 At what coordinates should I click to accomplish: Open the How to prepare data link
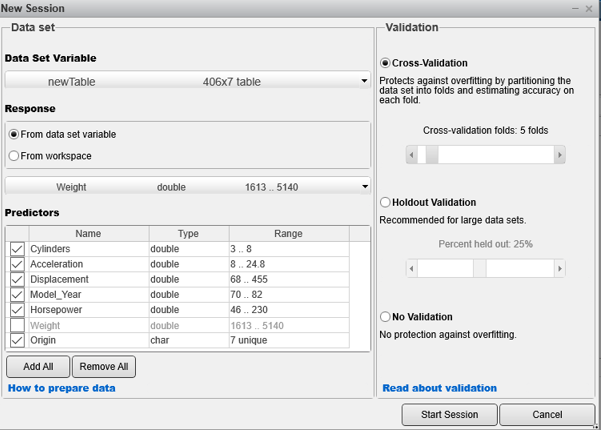pyautogui.click(x=61, y=388)
